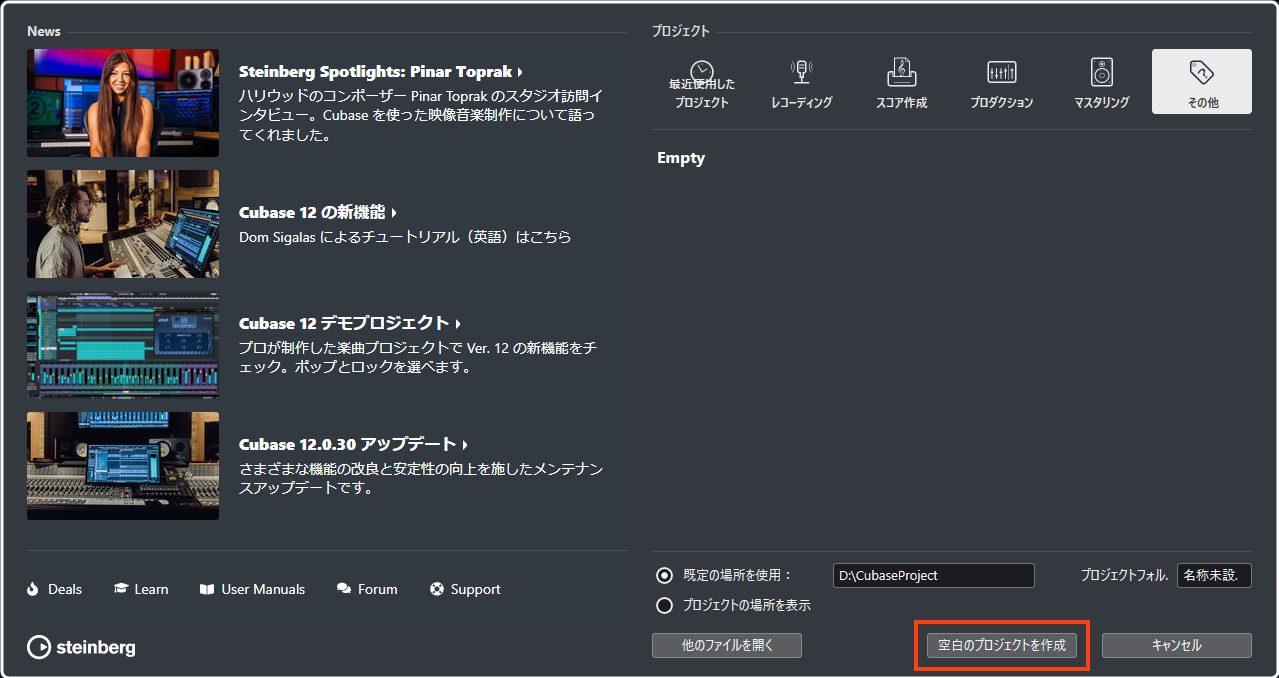The width and height of the screenshot is (1279, 678).
Task: Click the D:\CubaseProject path field
Action: point(932,575)
